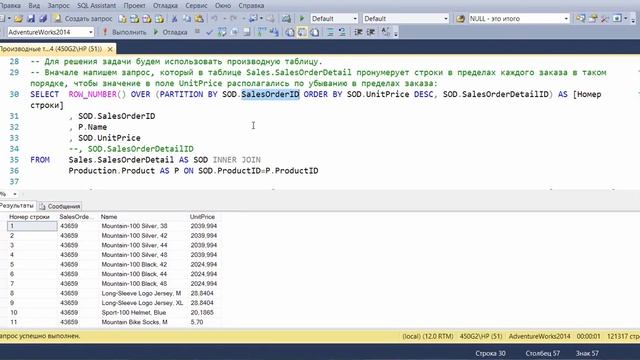Click the Name column header
The height and width of the screenshot is (360, 640).
(143, 217)
